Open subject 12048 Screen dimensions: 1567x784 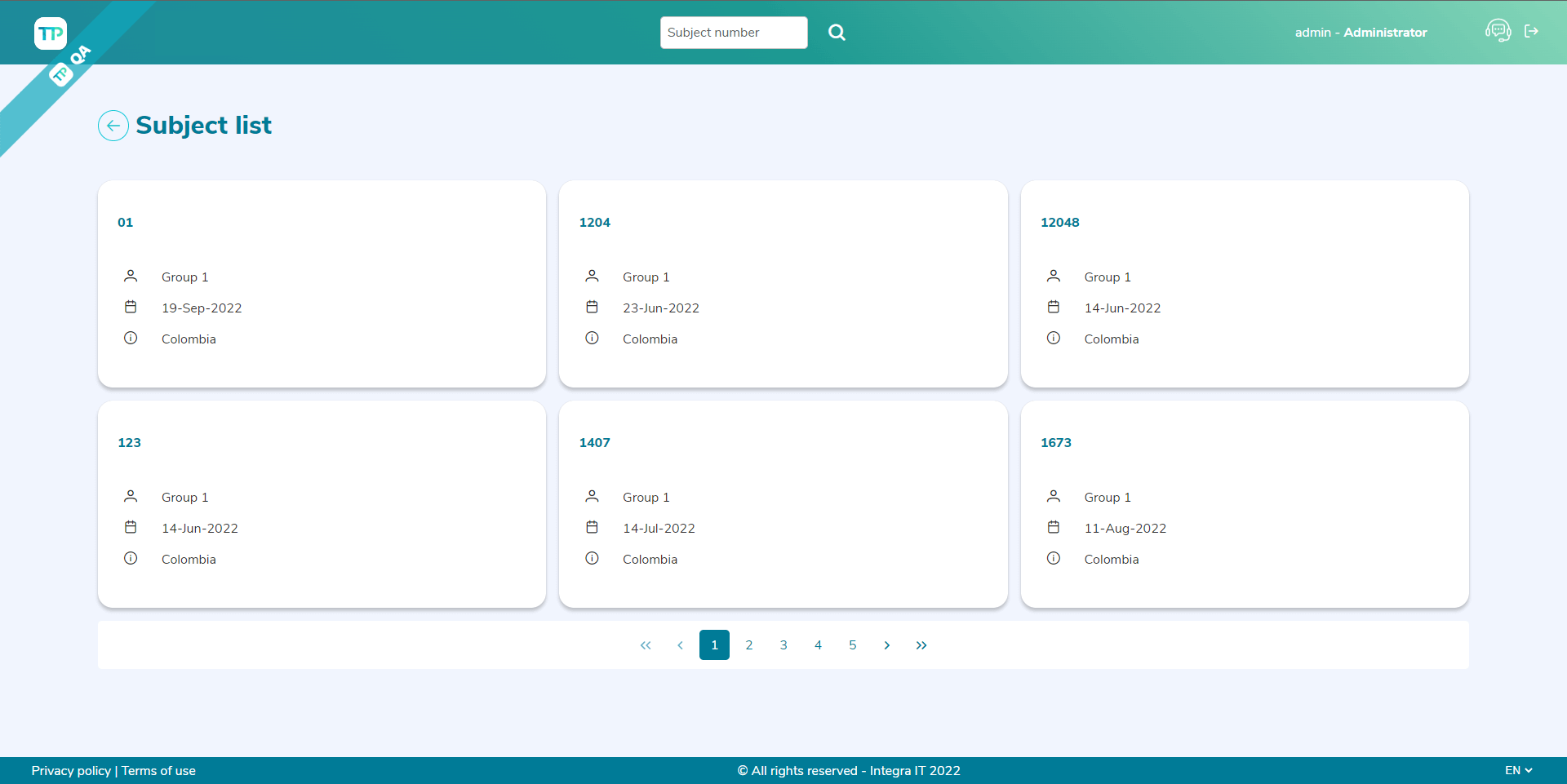click(1059, 222)
